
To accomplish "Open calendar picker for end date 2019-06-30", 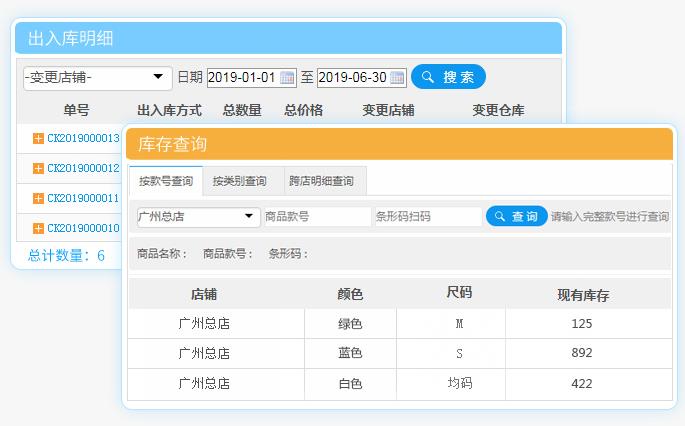I will [397, 78].
